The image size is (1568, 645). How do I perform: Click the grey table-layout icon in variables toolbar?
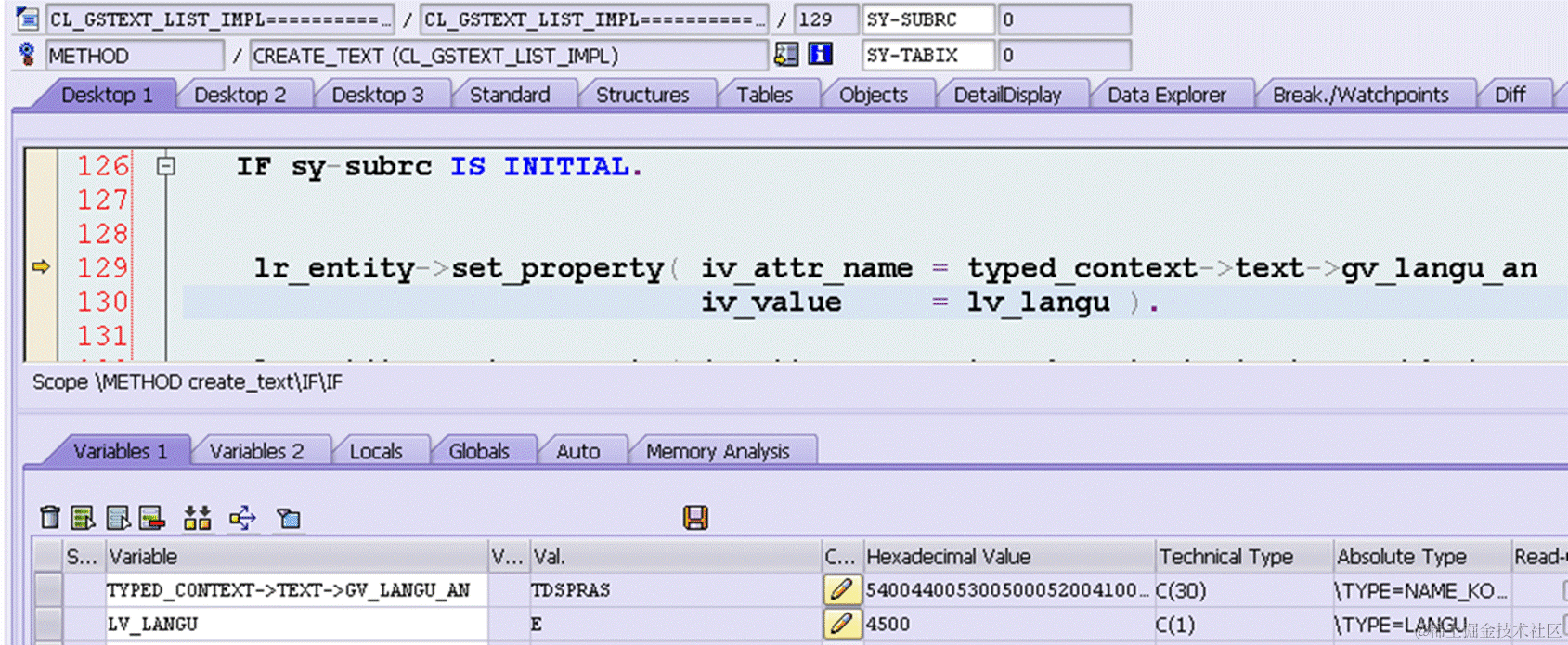(x=118, y=517)
